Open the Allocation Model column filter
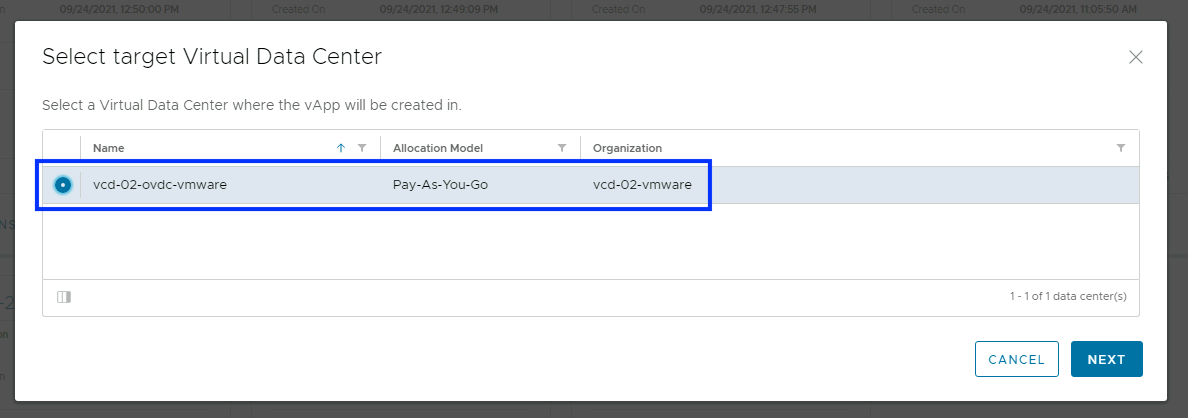 tap(562, 148)
